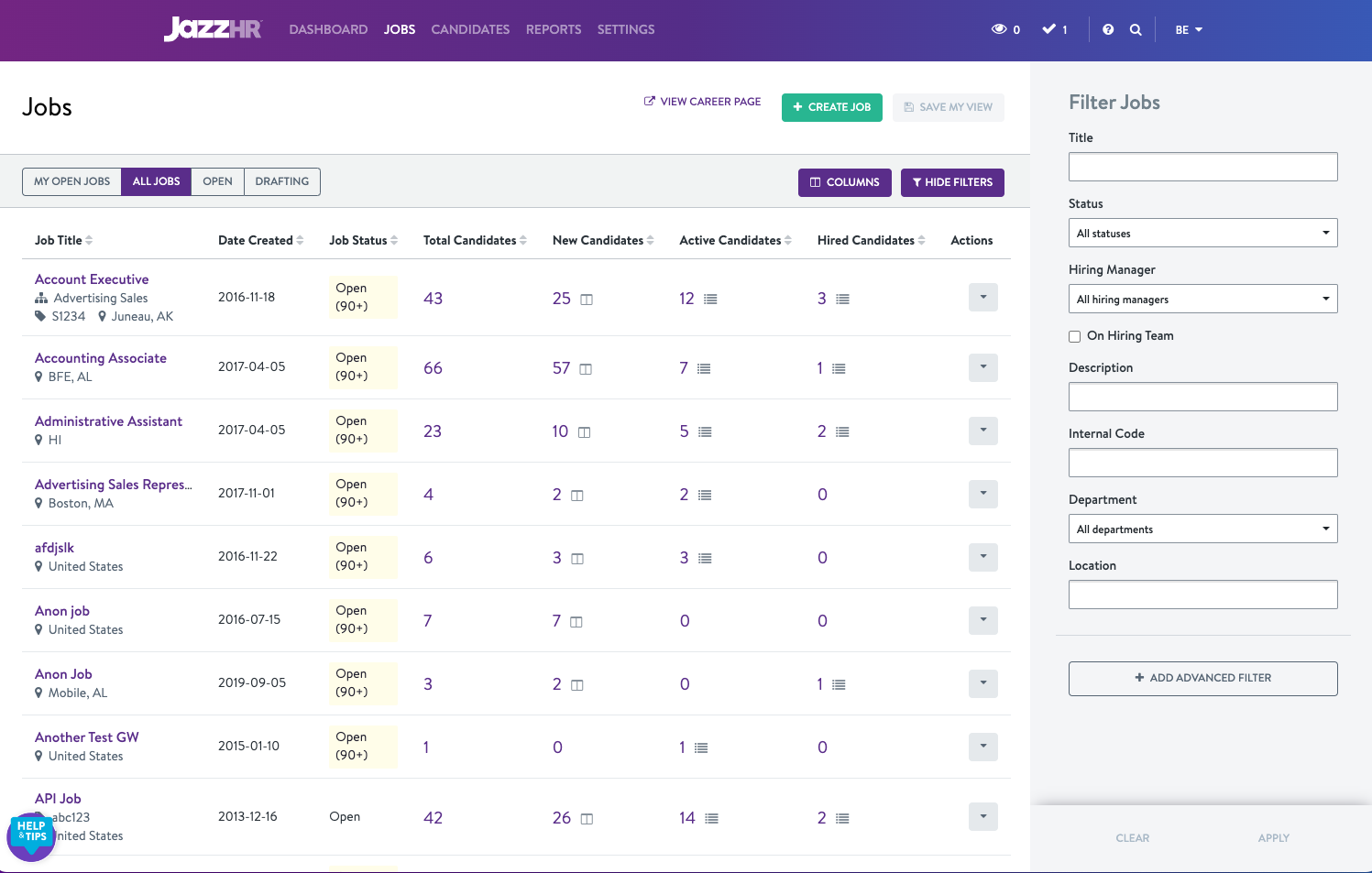
Task: Open actions dropdown for Anon Job Mobile, AL
Action: tap(983, 683)
